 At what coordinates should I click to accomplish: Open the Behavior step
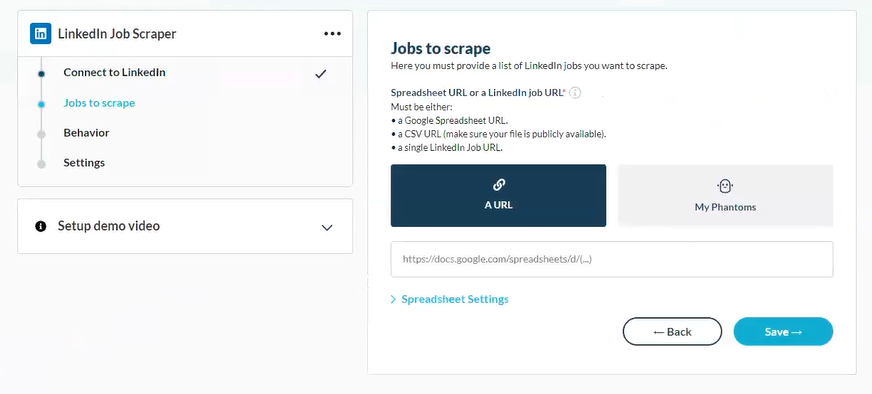click(86, 133)
